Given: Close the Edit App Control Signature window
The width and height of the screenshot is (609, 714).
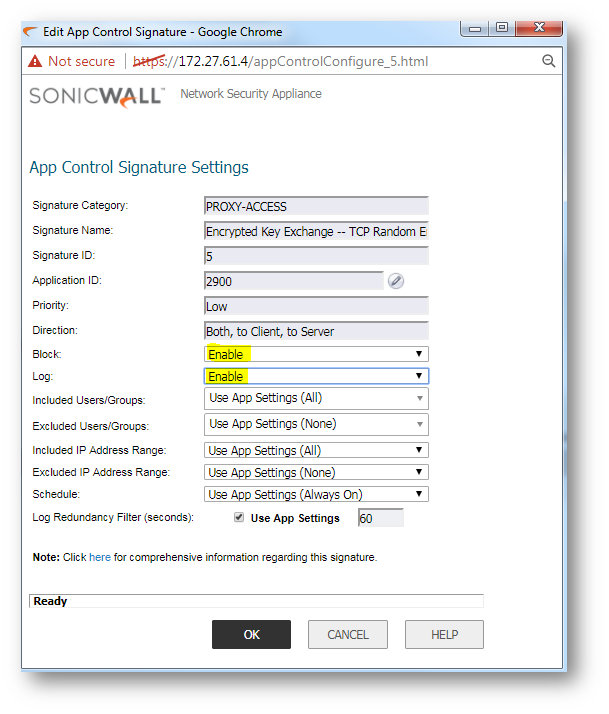Looking at the screenshot, I should (x=539, y=28).
